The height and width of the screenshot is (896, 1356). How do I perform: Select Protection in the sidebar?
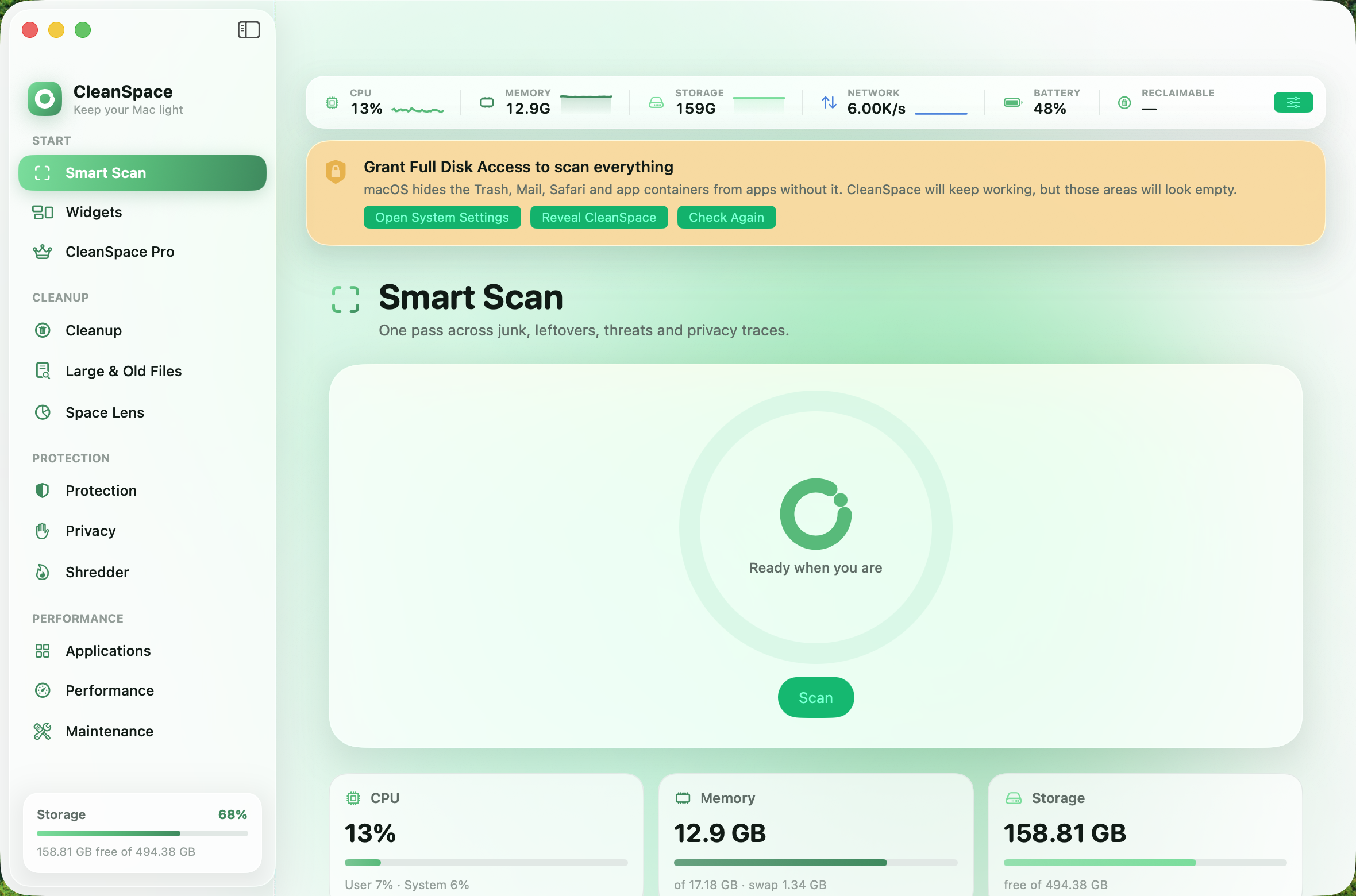click(142, 491)
